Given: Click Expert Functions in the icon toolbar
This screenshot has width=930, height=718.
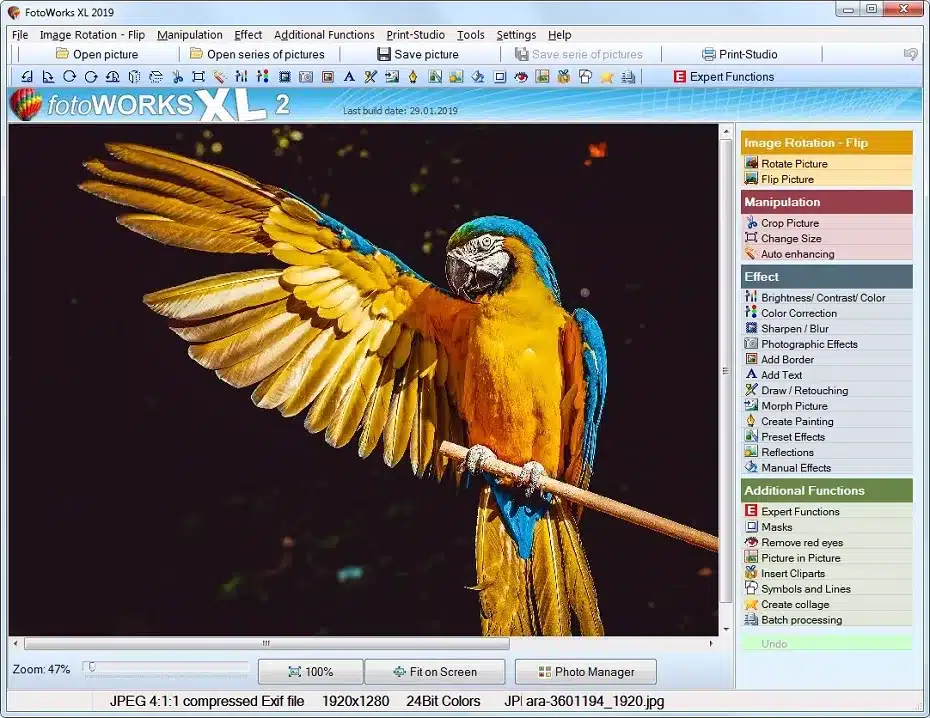Looking at the screenshot, I should click(724, 76).
